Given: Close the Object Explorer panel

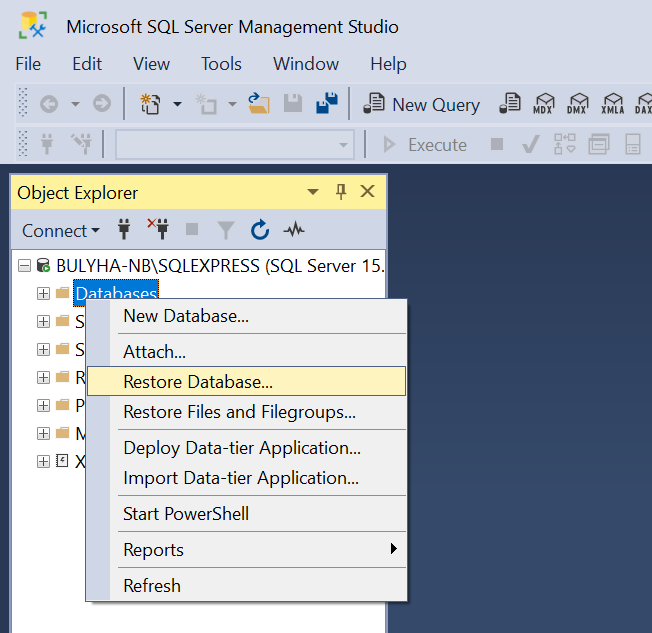Looking at the screenshot, I should tap(368, 191).
